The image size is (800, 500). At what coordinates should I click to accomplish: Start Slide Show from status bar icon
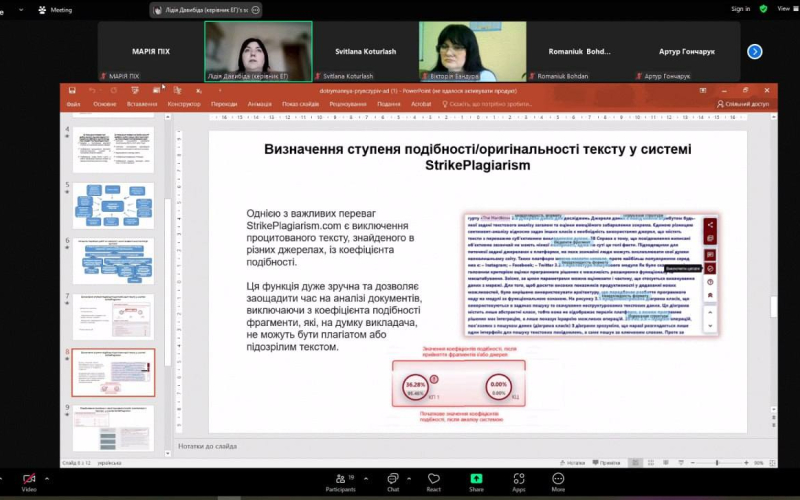pos(681,463)
